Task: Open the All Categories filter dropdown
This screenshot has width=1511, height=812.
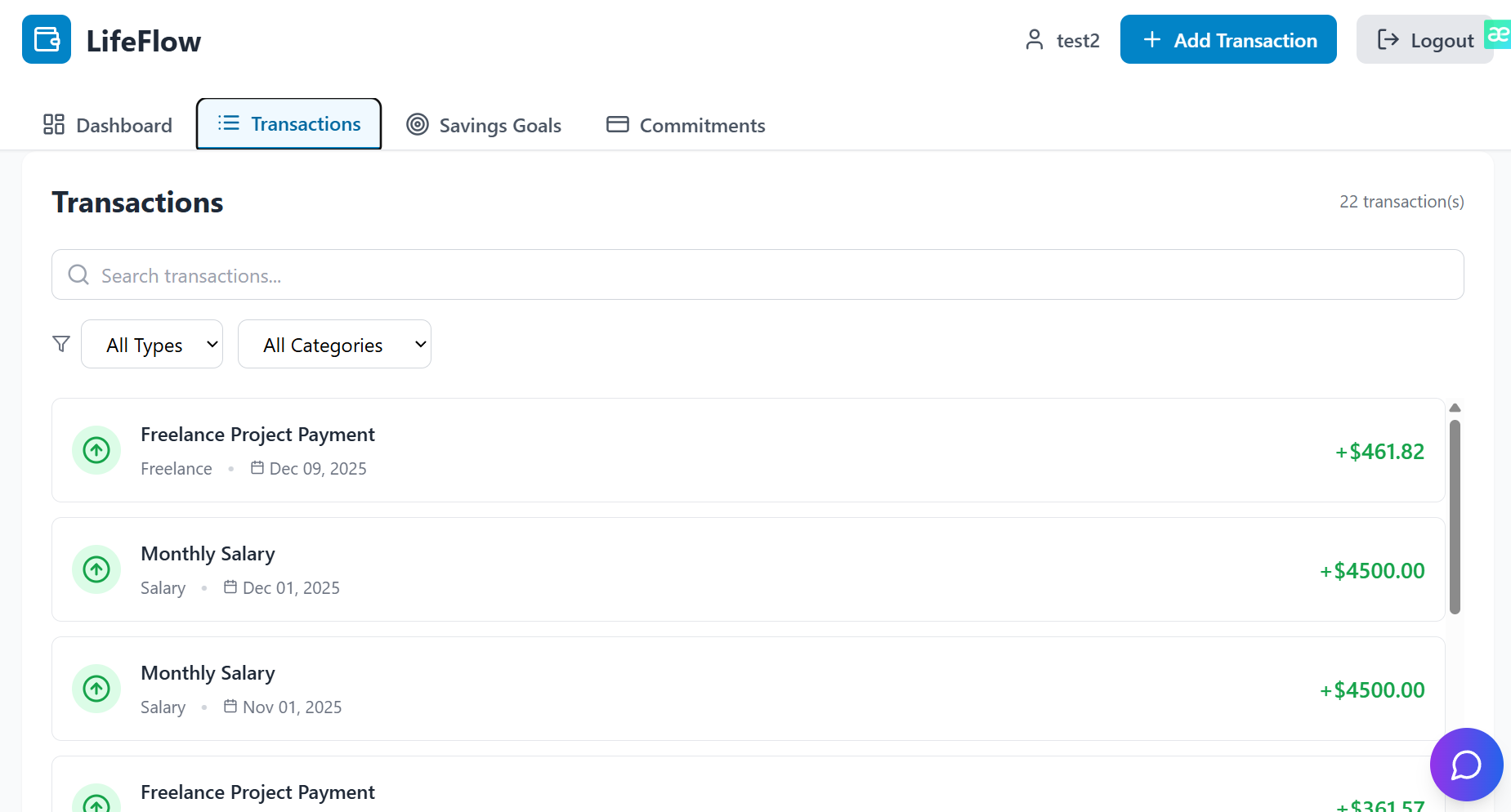Action: [x=334, y=344]
